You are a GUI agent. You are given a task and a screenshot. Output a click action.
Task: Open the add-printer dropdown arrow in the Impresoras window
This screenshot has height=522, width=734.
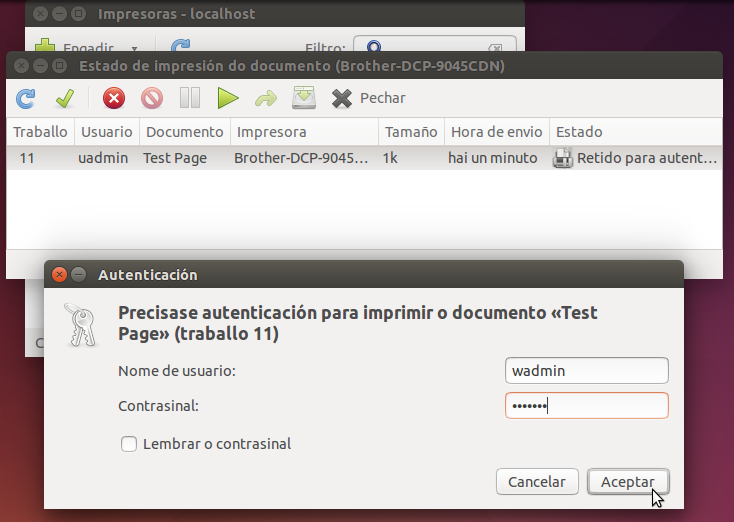[134, 48]
